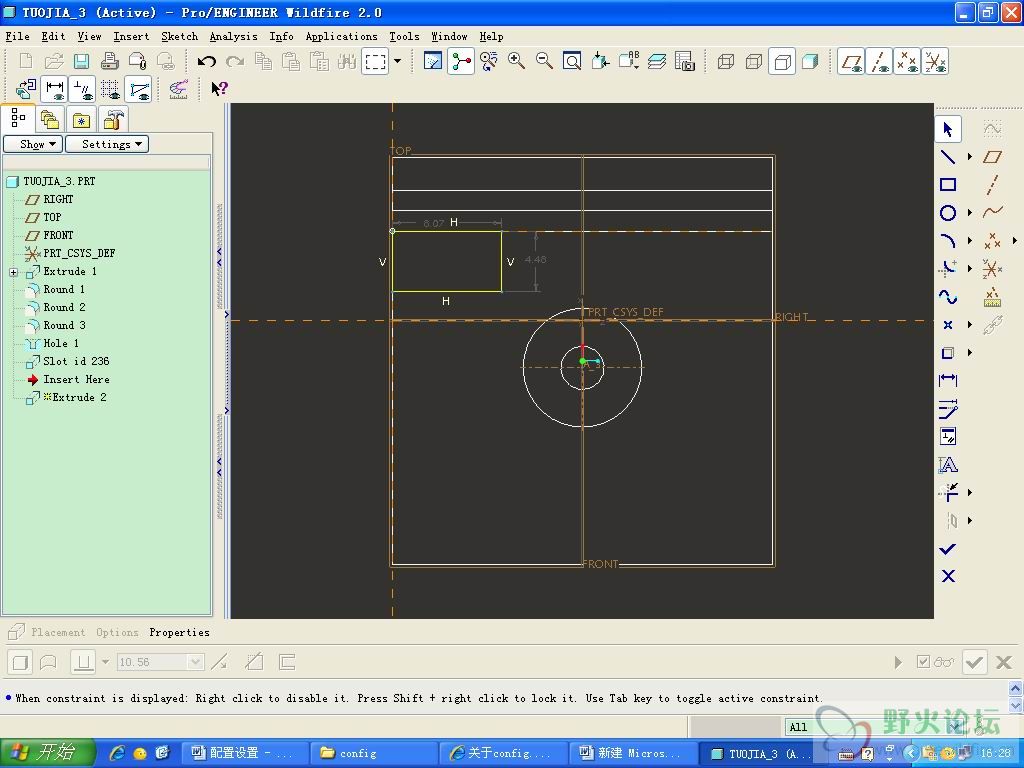Click the Wireframe display icon

(x=726, y=62)
